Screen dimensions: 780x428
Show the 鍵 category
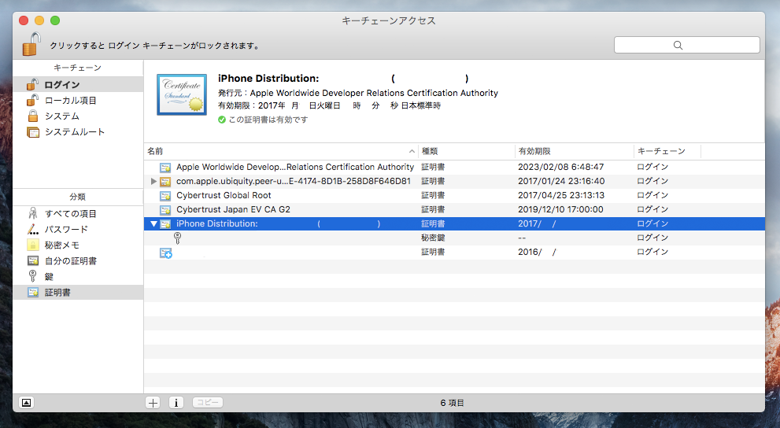[78, 276]
